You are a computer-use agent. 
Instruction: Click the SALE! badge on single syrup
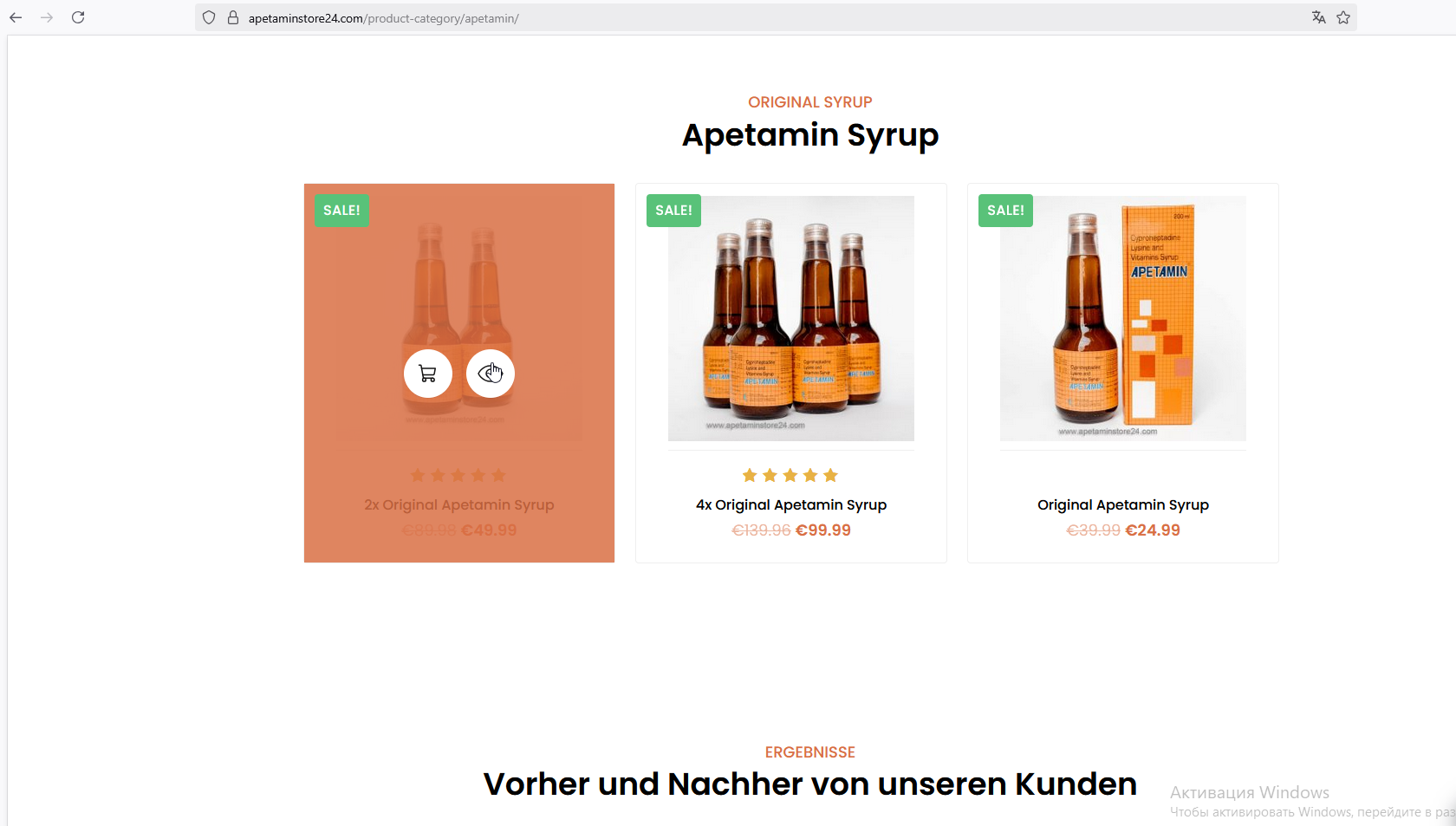tap(1005, 211)
